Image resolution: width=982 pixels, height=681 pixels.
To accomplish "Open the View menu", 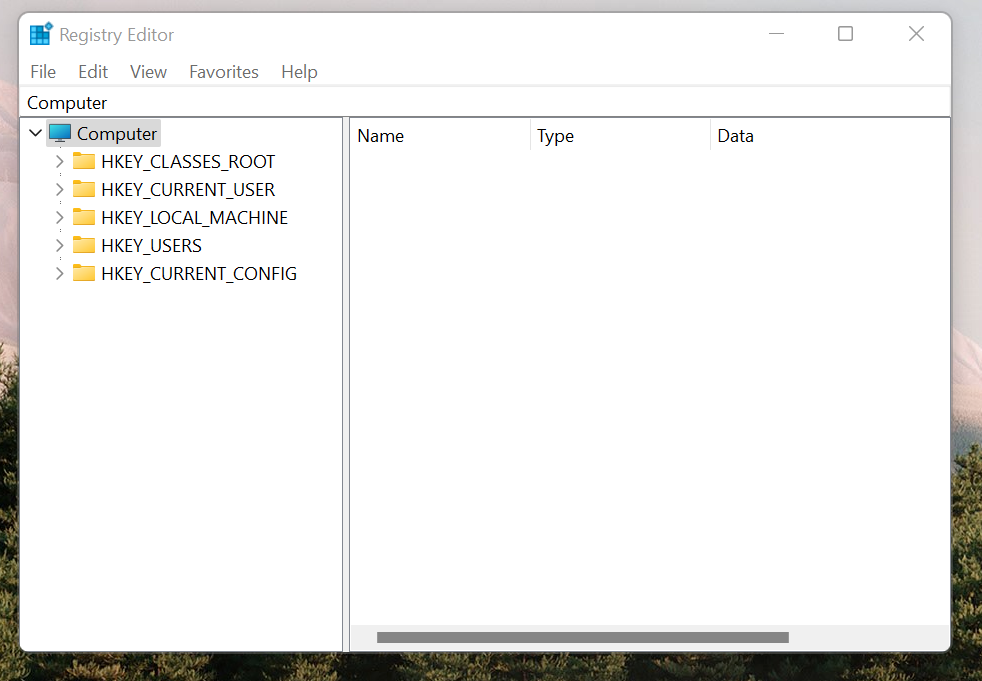I will tap(148, 72).
